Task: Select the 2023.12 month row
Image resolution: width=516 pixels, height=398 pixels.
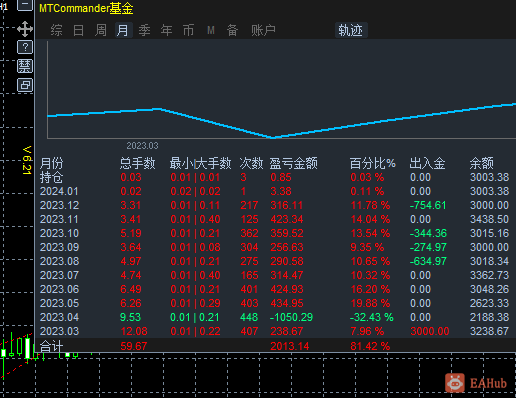Action: pos(59,205)
